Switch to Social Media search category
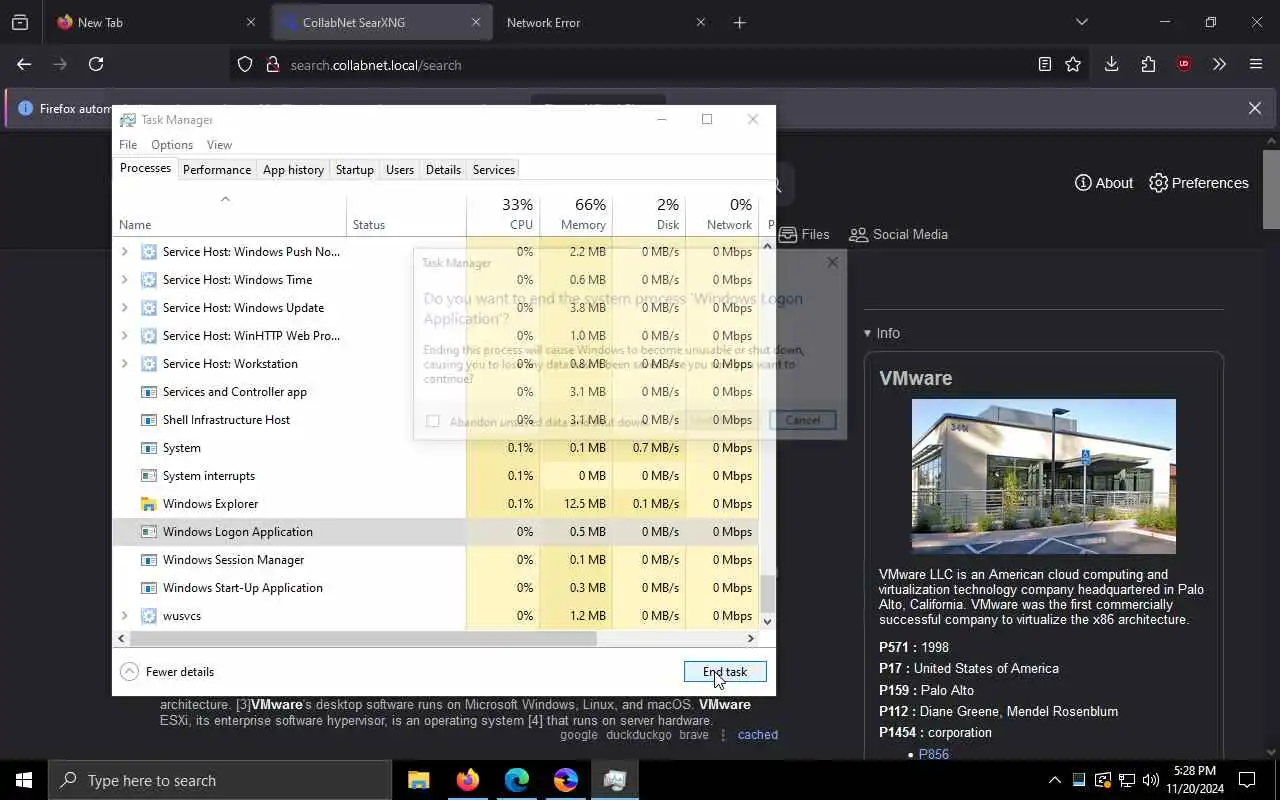1280x800 pixels. click(x=898, y=234)
